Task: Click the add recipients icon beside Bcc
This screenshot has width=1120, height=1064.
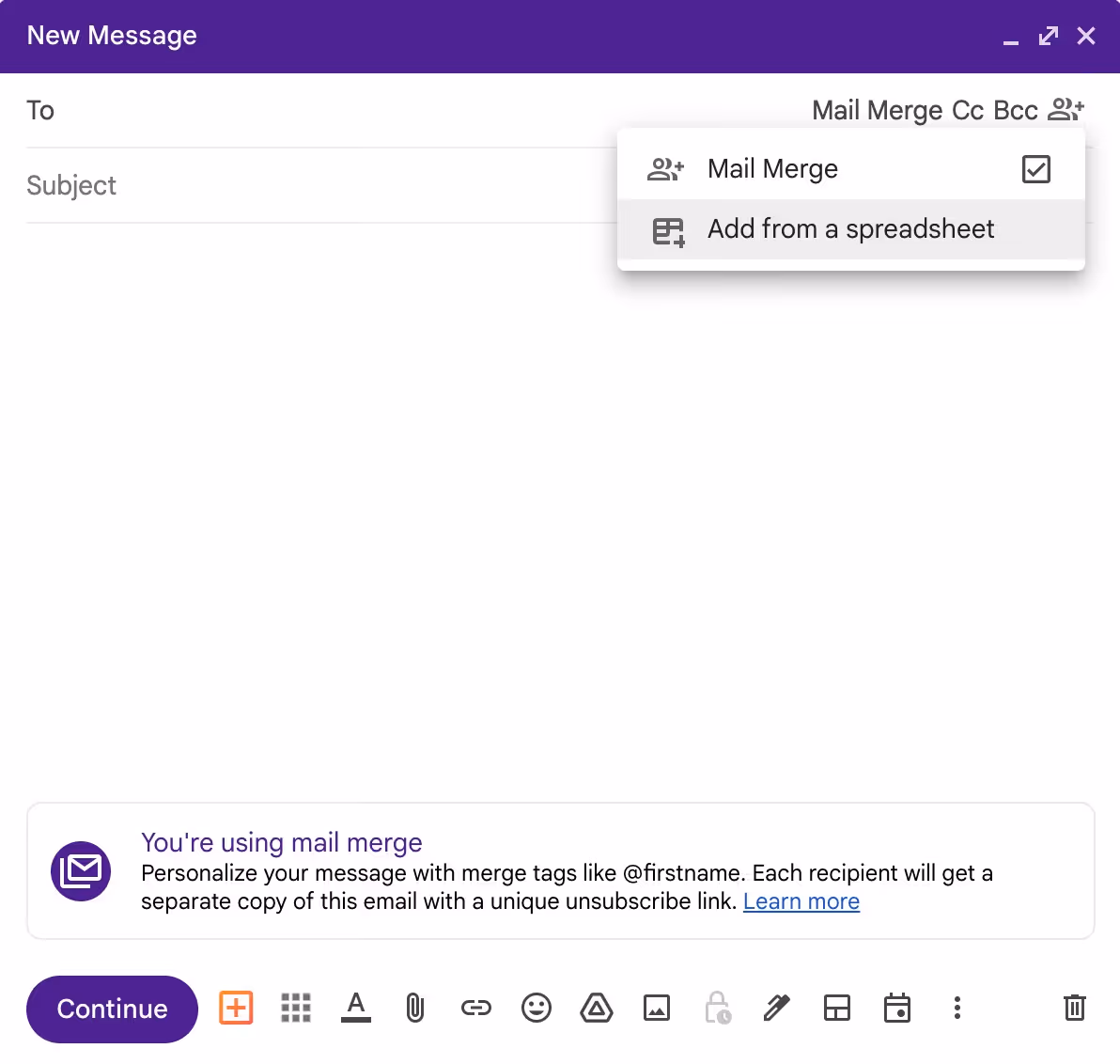Action: coord(1066,110)
